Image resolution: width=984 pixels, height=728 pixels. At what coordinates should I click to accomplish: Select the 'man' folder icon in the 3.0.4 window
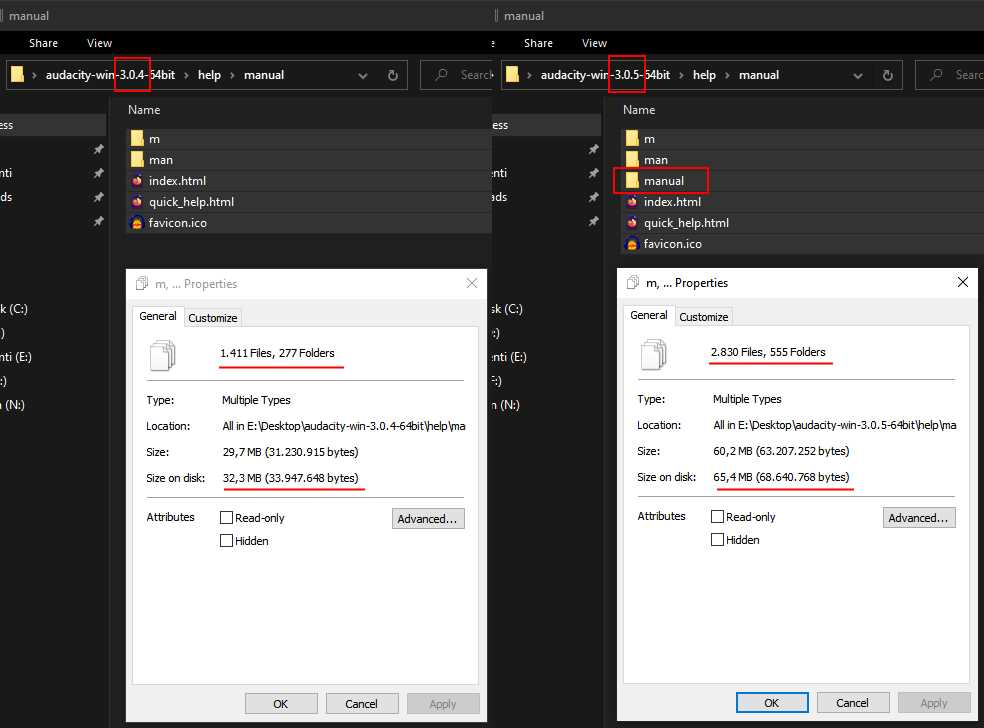pyautogui.click(x=137, y=159)
